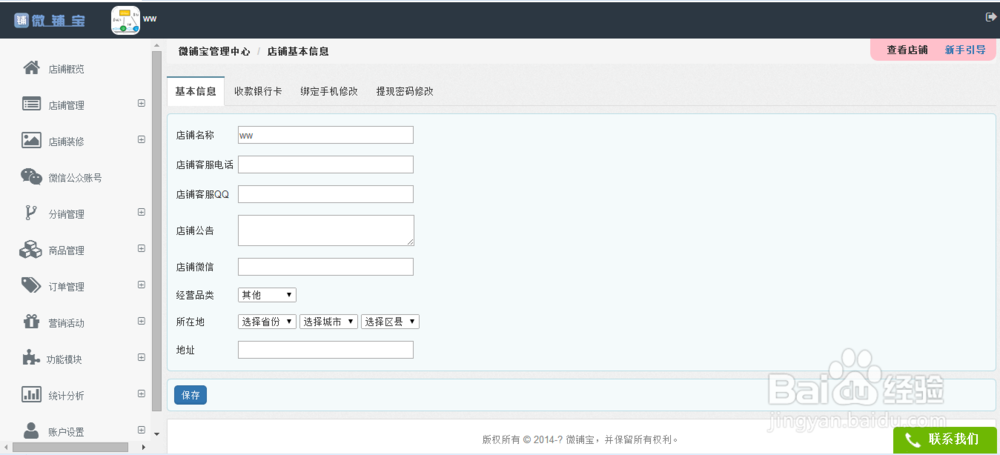The width and height of the screenshot is (1000, 455).
Task: Open the 新手引导 guide link
Action: point(966,50)
